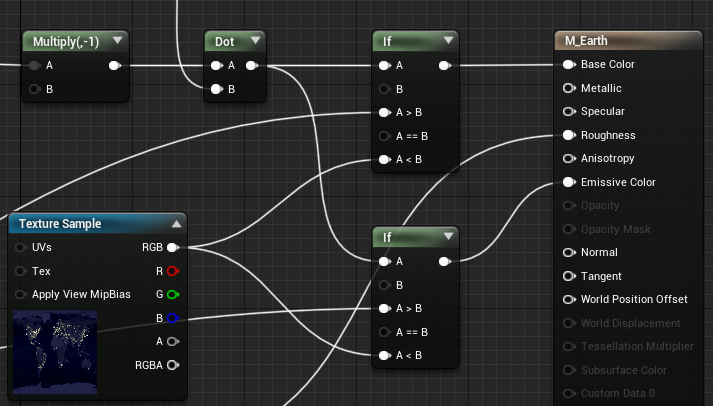
Task: Click the upper If node output pin
Action: [x=445, y=65]
